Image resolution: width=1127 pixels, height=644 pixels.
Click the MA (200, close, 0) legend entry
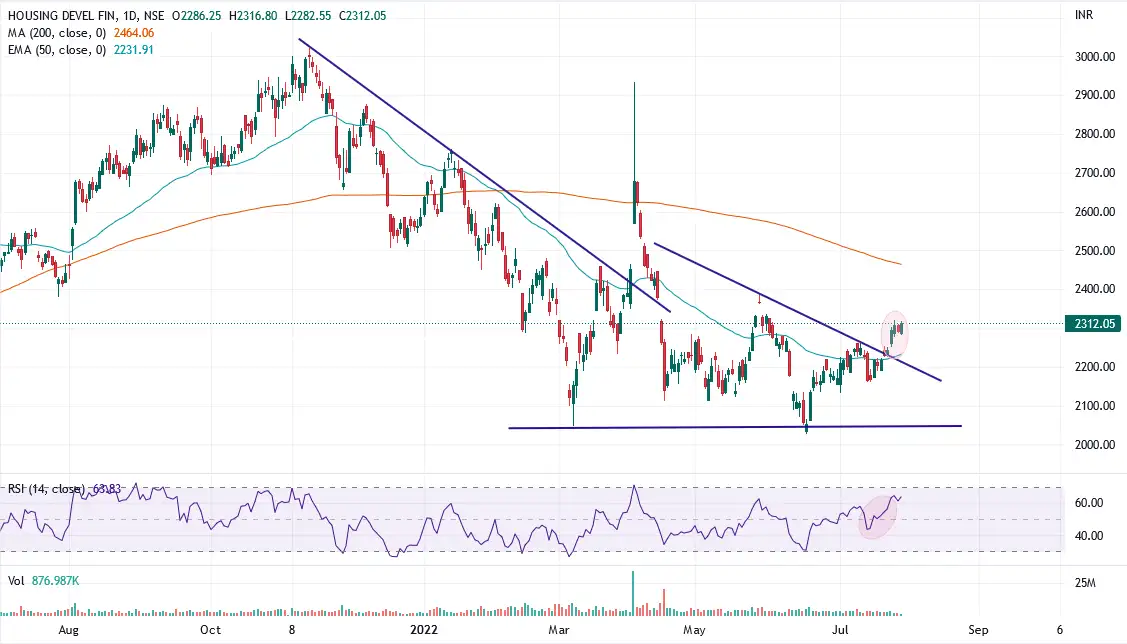[x=55, y=33]
